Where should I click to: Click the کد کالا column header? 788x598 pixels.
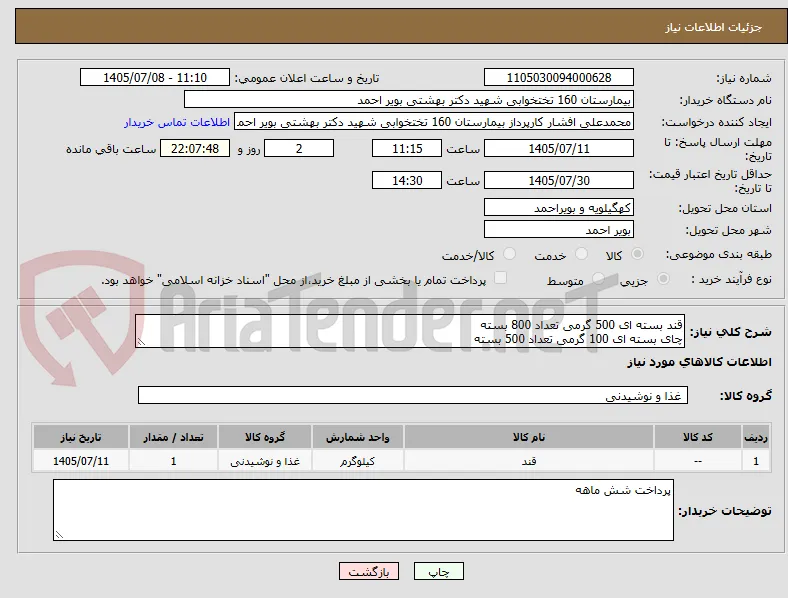click(698, 437)
